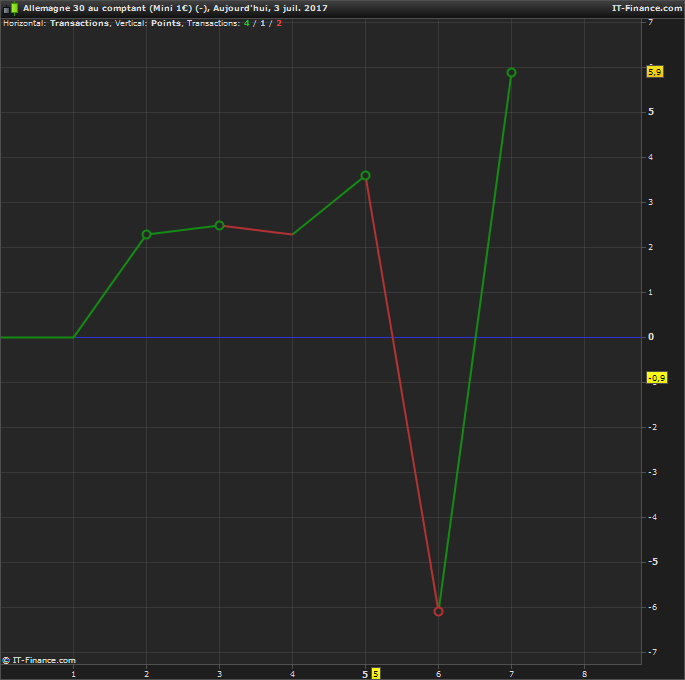Select the green data point at transaction 5

pyautogui.click(x=365, y=176)
